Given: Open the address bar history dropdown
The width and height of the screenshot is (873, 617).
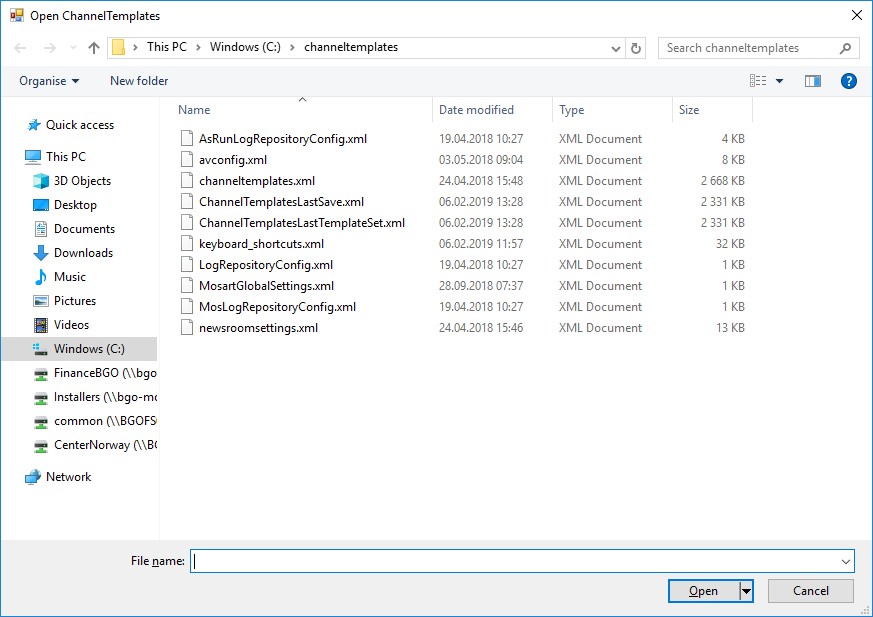Looking at the screenshot, I should 616,47.
